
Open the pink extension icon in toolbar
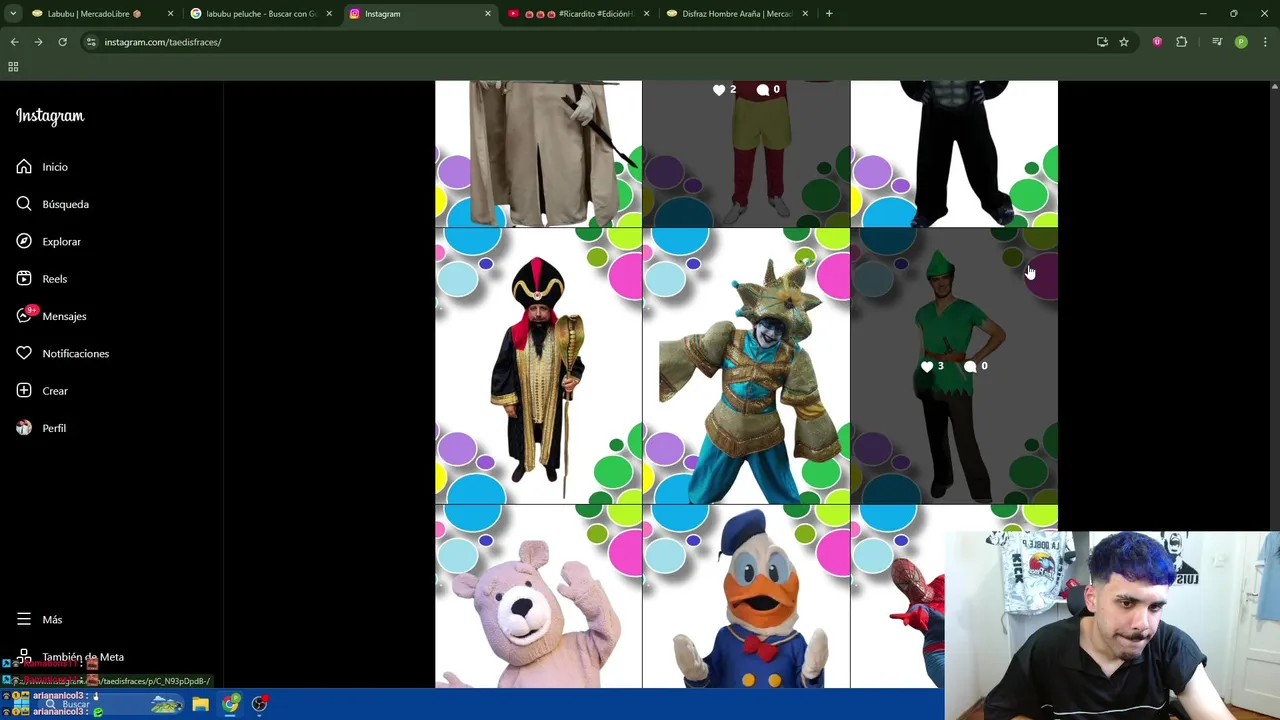1157,42
